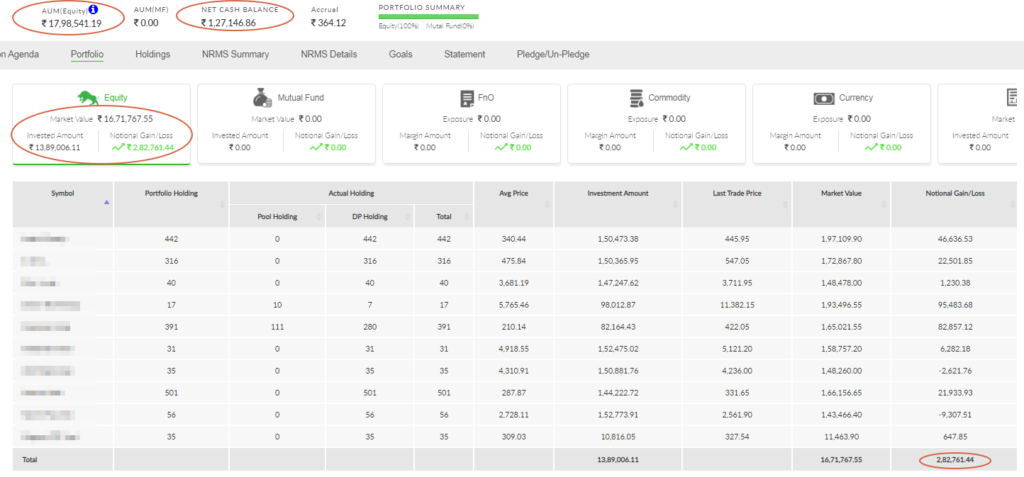Click the Net Cash Balance value ₹1,27,146.86
This screenshot has height=477, width=1024.
click(228, 23)
